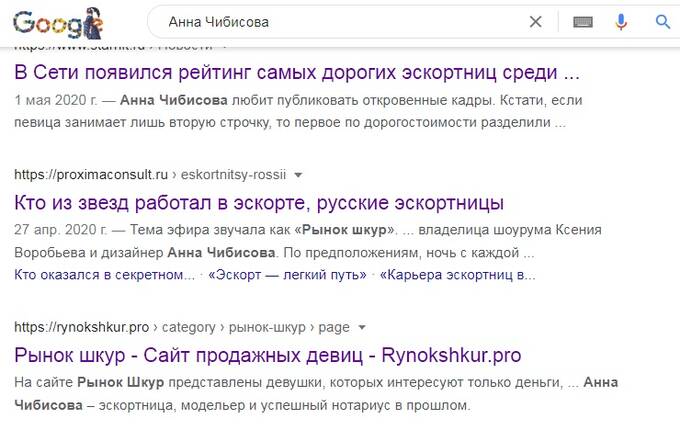Click the Google doodle logo
Image resolution: width=680 pixels, height=430 pixels.
58,23
